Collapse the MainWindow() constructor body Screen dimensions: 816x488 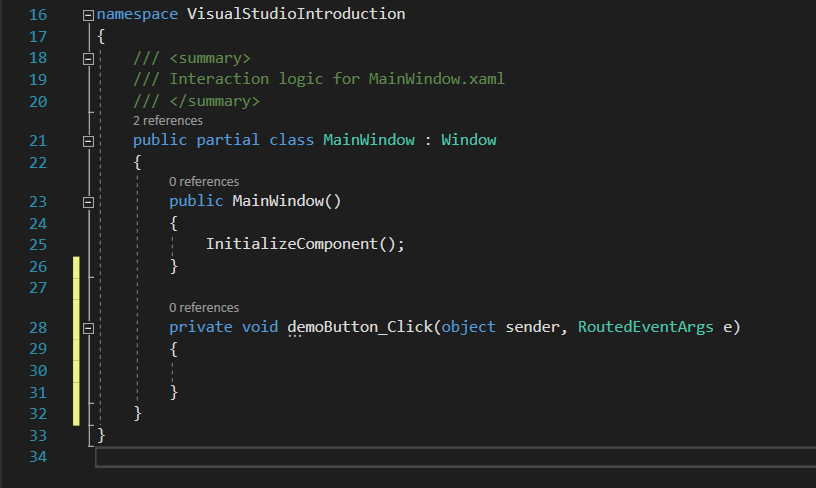tap(89, 202)
